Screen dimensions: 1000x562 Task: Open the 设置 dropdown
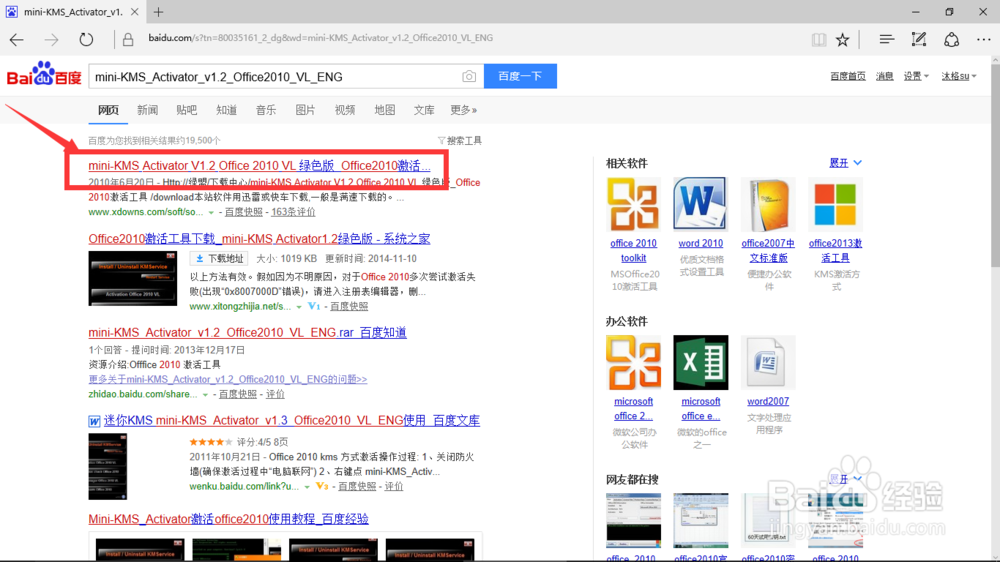(x=916, y=76)
